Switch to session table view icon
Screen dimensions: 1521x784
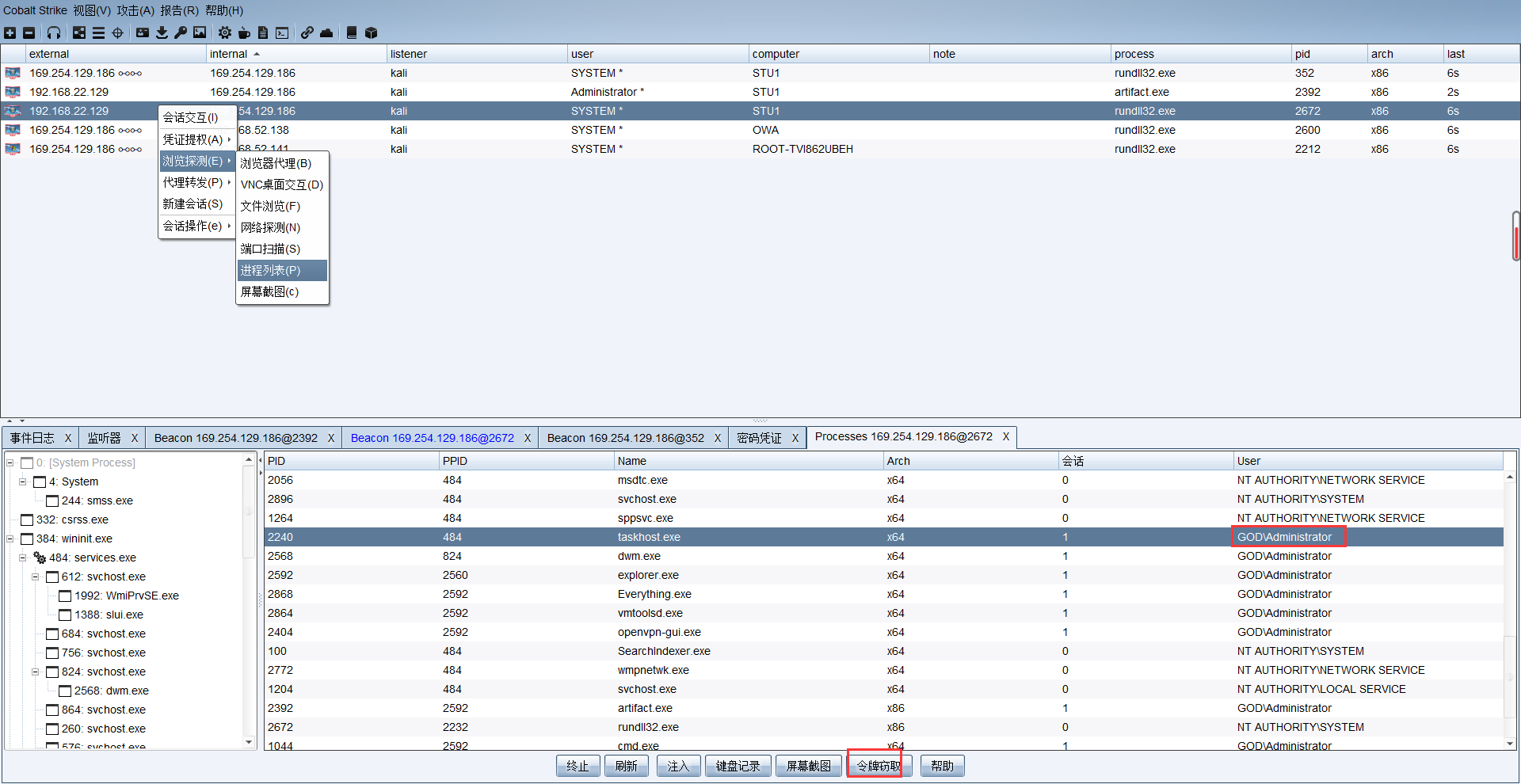[98, 32]
